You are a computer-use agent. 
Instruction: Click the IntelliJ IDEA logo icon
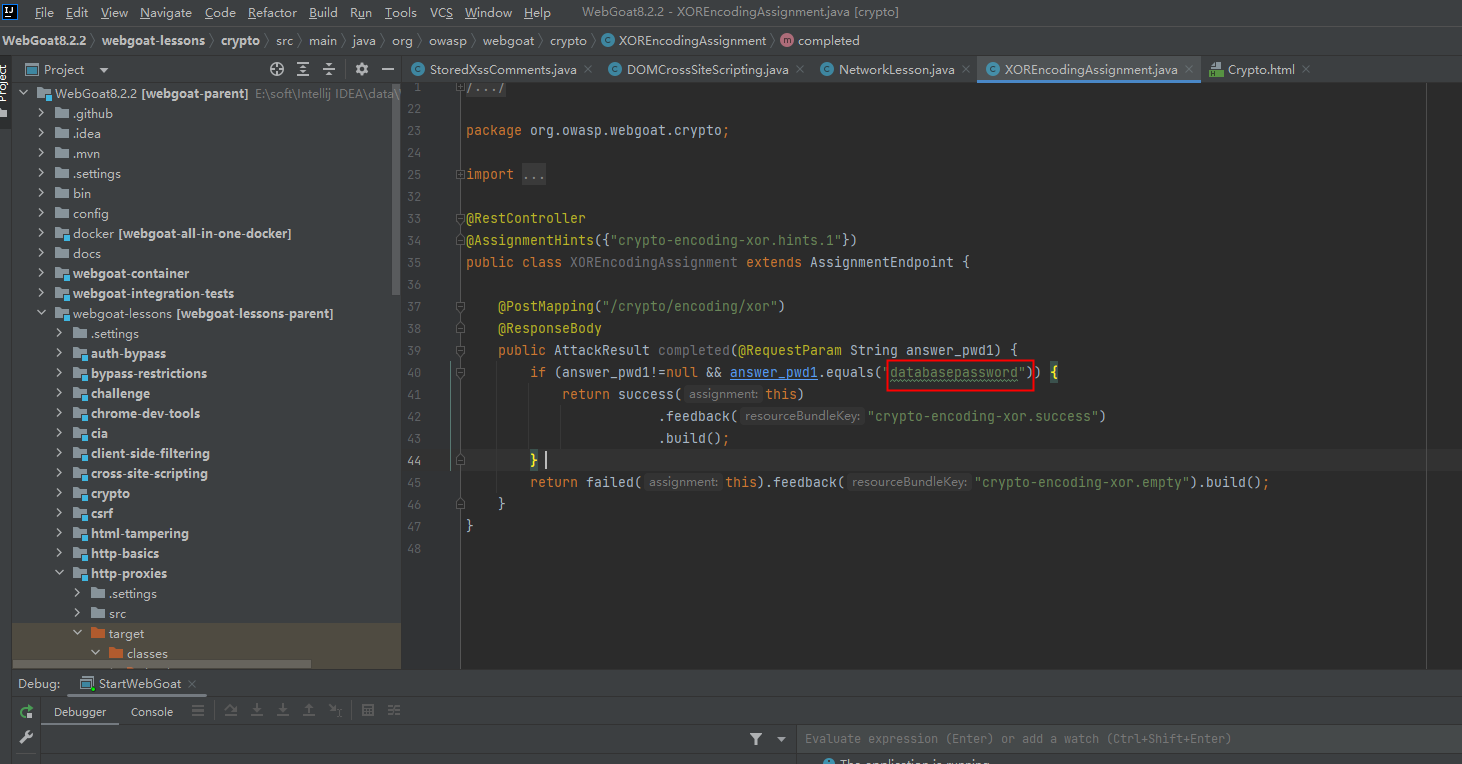pyautogui.click(x=12, y=12)
